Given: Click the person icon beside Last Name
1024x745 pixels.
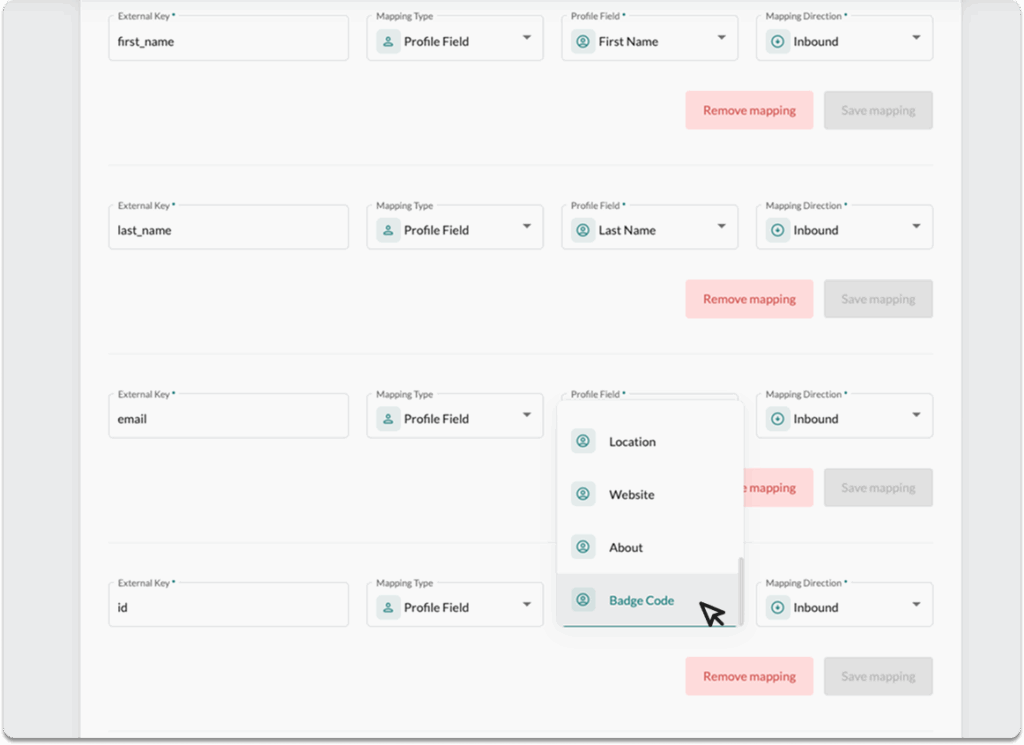Looking at the screenshot, I should [583, 230].
